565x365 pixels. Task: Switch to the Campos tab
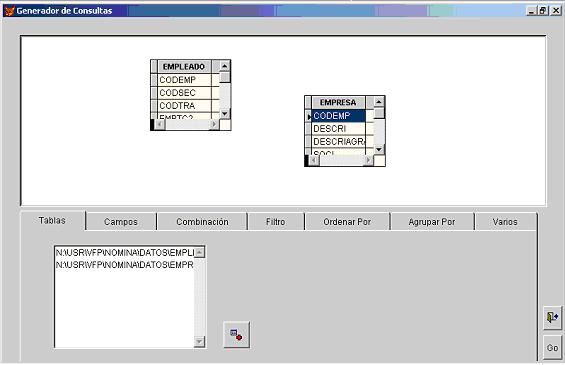tap(121, 222)
